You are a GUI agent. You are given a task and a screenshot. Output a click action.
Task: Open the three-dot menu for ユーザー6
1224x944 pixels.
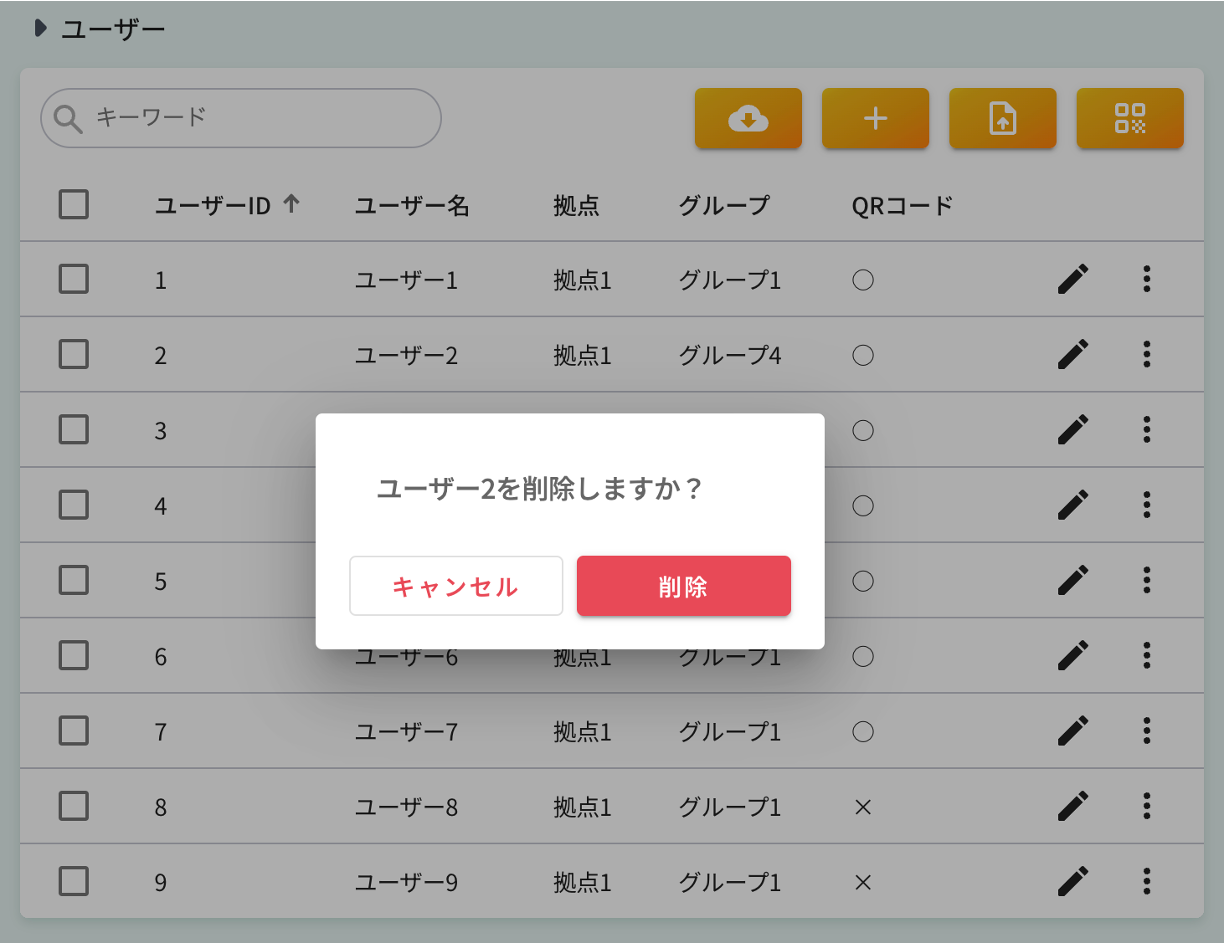(x=1146, y=656)
